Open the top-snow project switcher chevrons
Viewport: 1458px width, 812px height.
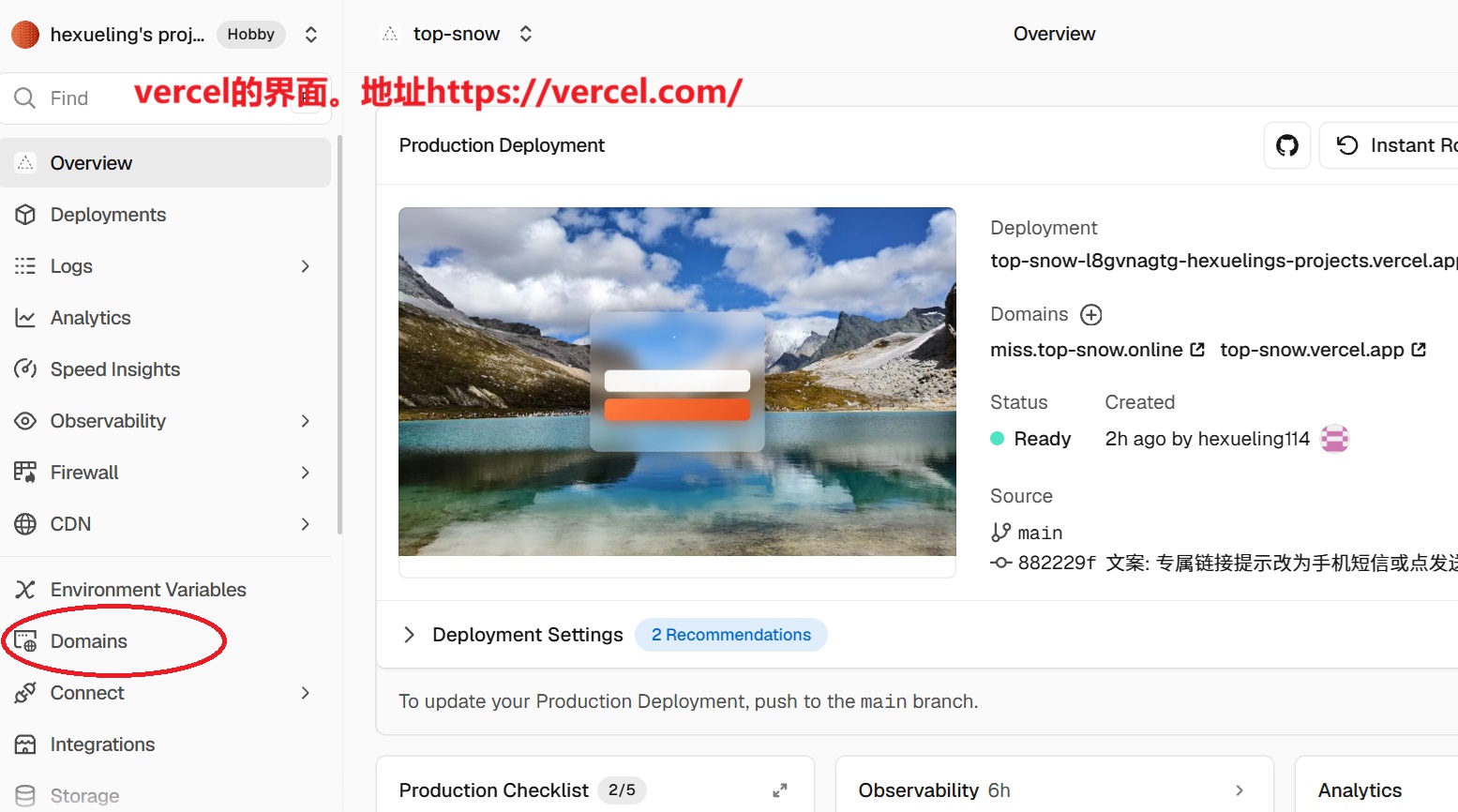[526, 35]
